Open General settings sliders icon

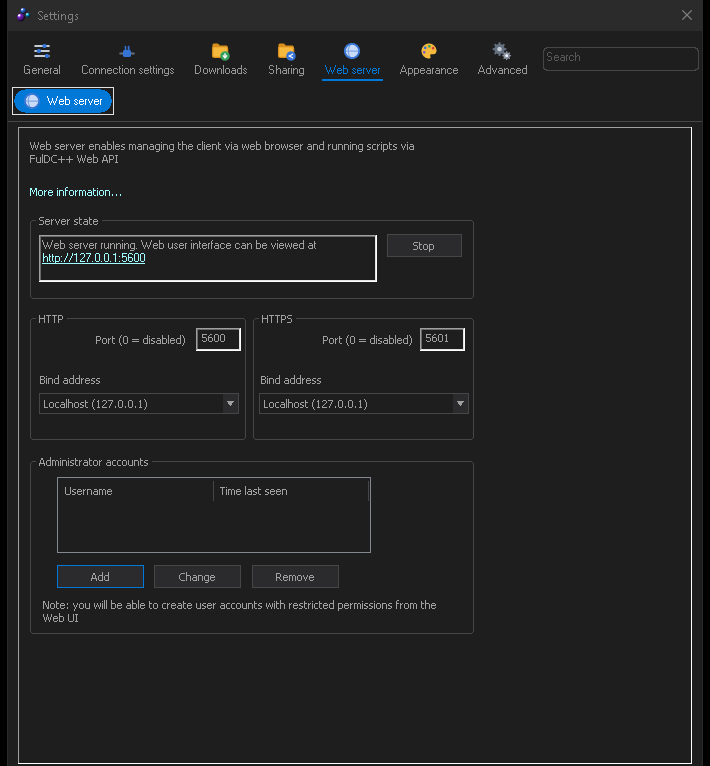click(x=42, y=51)
